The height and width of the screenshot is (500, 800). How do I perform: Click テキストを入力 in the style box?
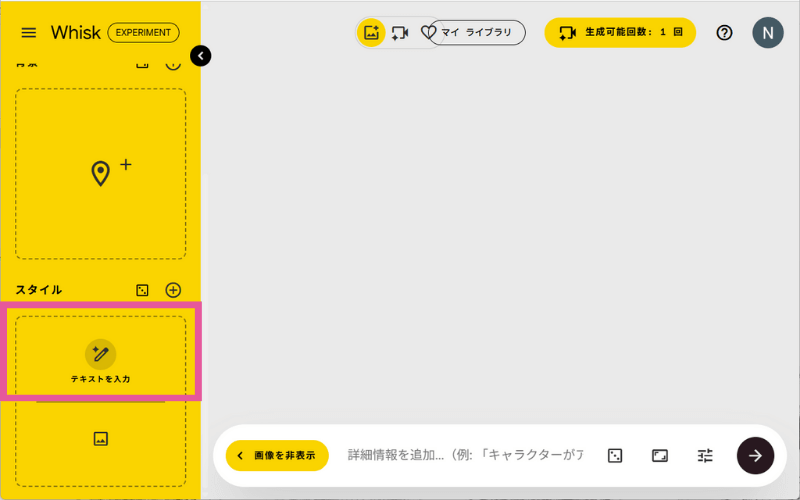point(101,362)
